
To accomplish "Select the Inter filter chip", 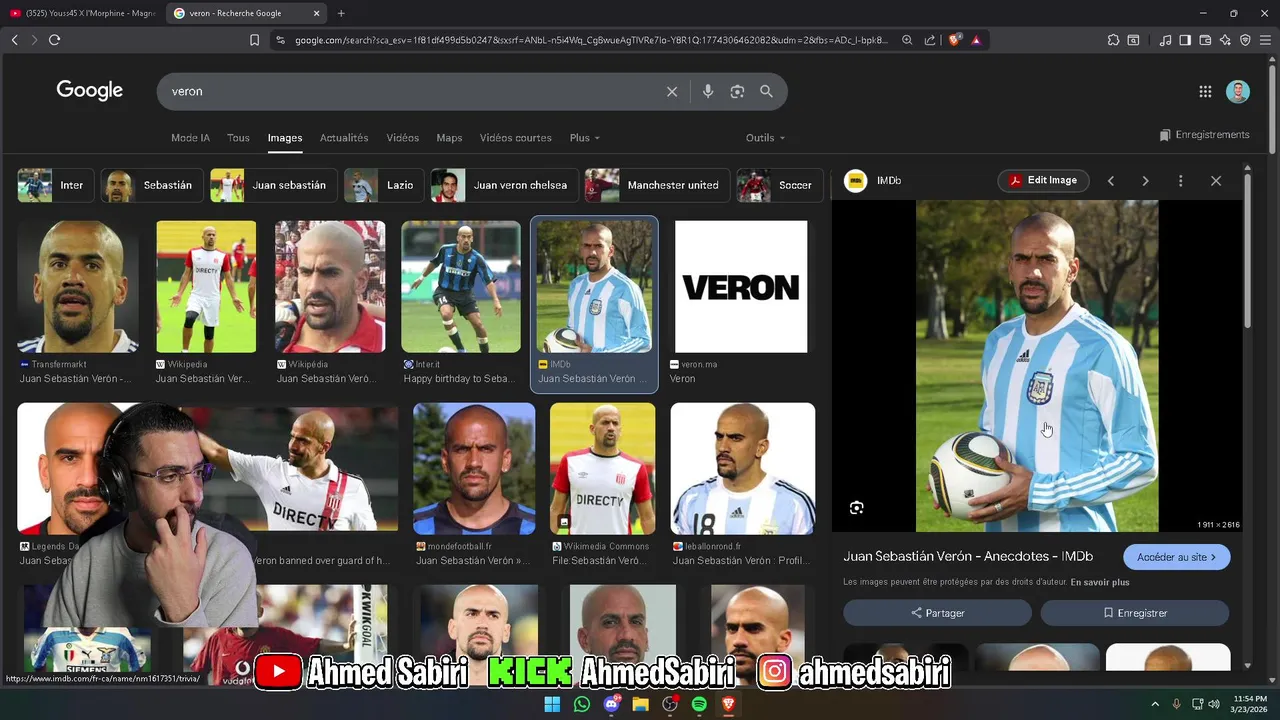I will (55, 185).
